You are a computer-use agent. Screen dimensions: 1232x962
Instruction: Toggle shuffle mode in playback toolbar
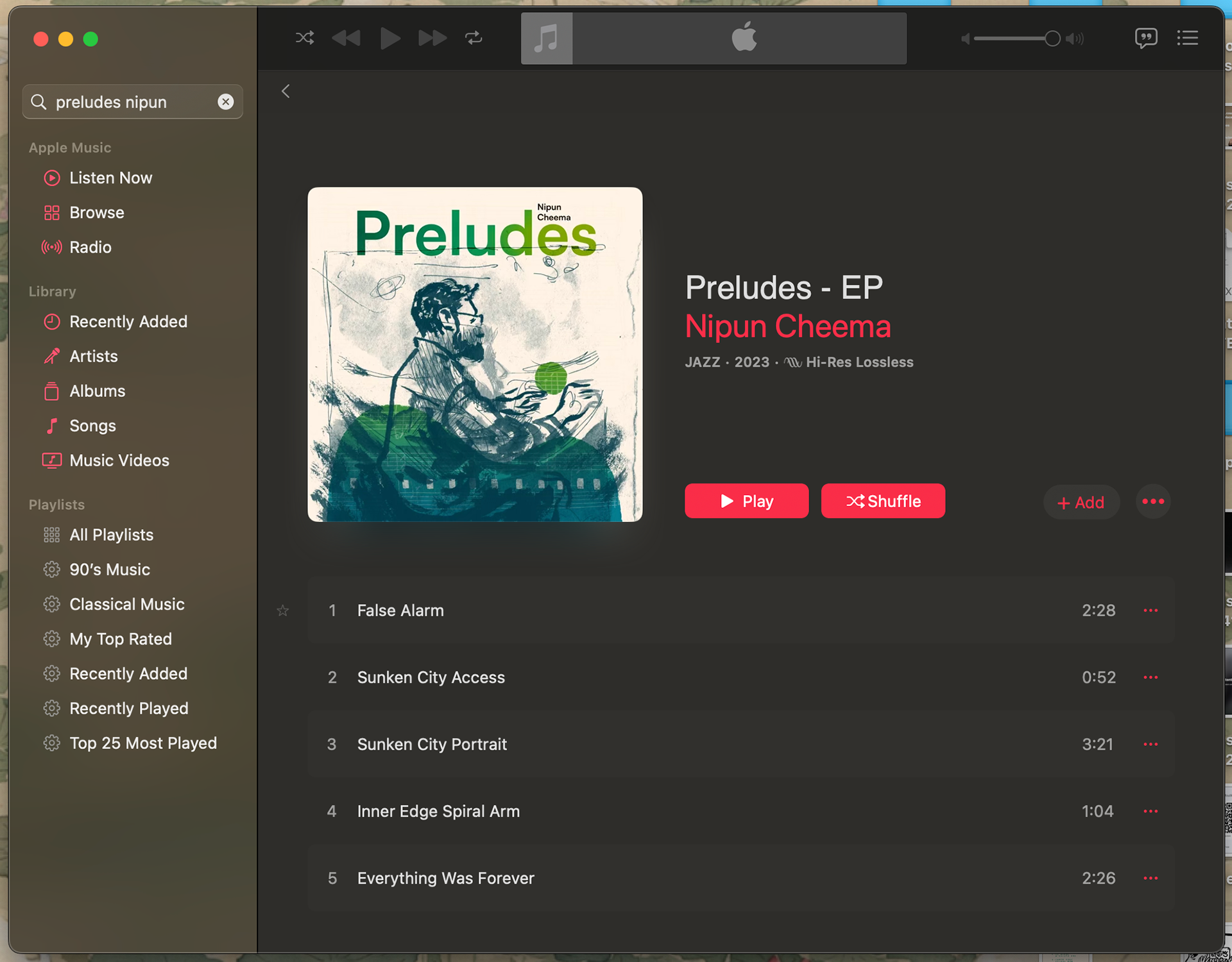[305, 38]
